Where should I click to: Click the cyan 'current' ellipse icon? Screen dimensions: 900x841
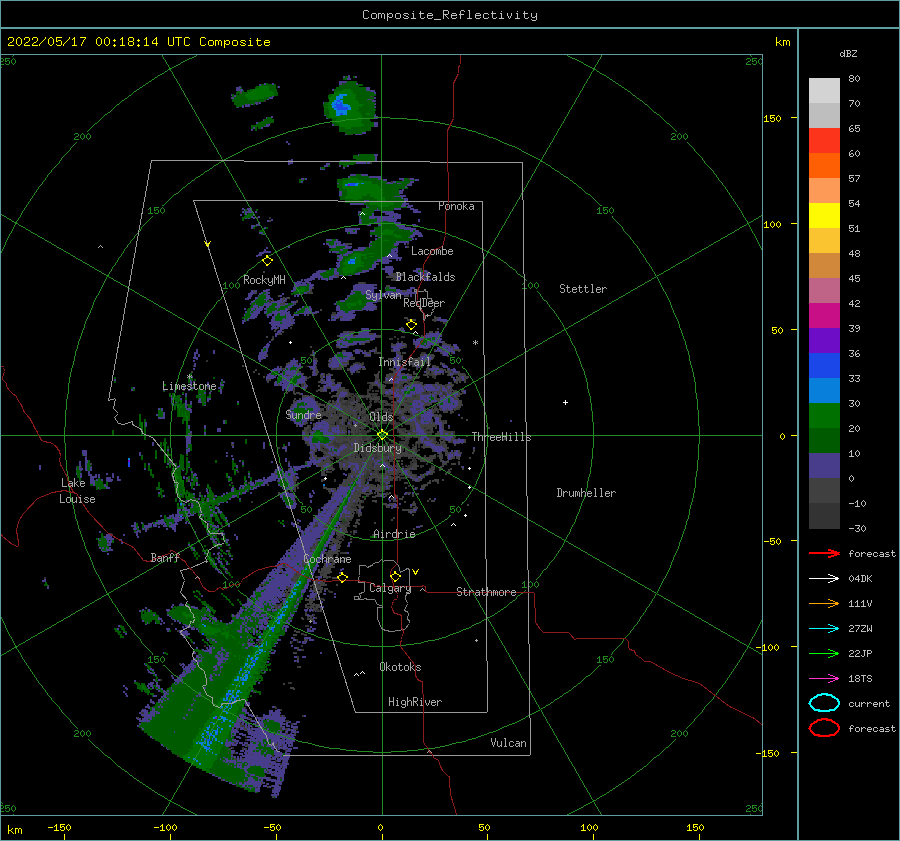824,703
